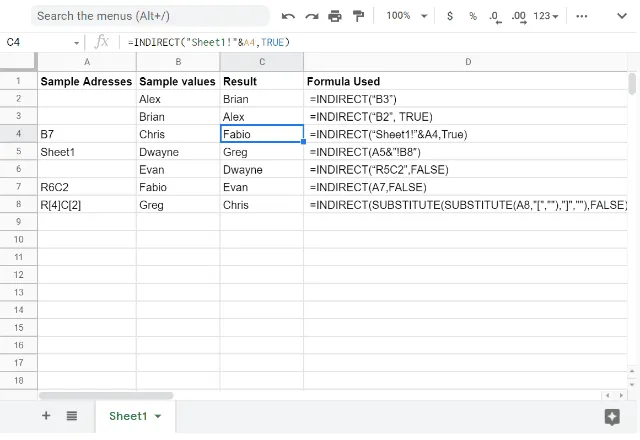Activate the Paint format tool
The image size is (640, 440).
click(358, 16)
